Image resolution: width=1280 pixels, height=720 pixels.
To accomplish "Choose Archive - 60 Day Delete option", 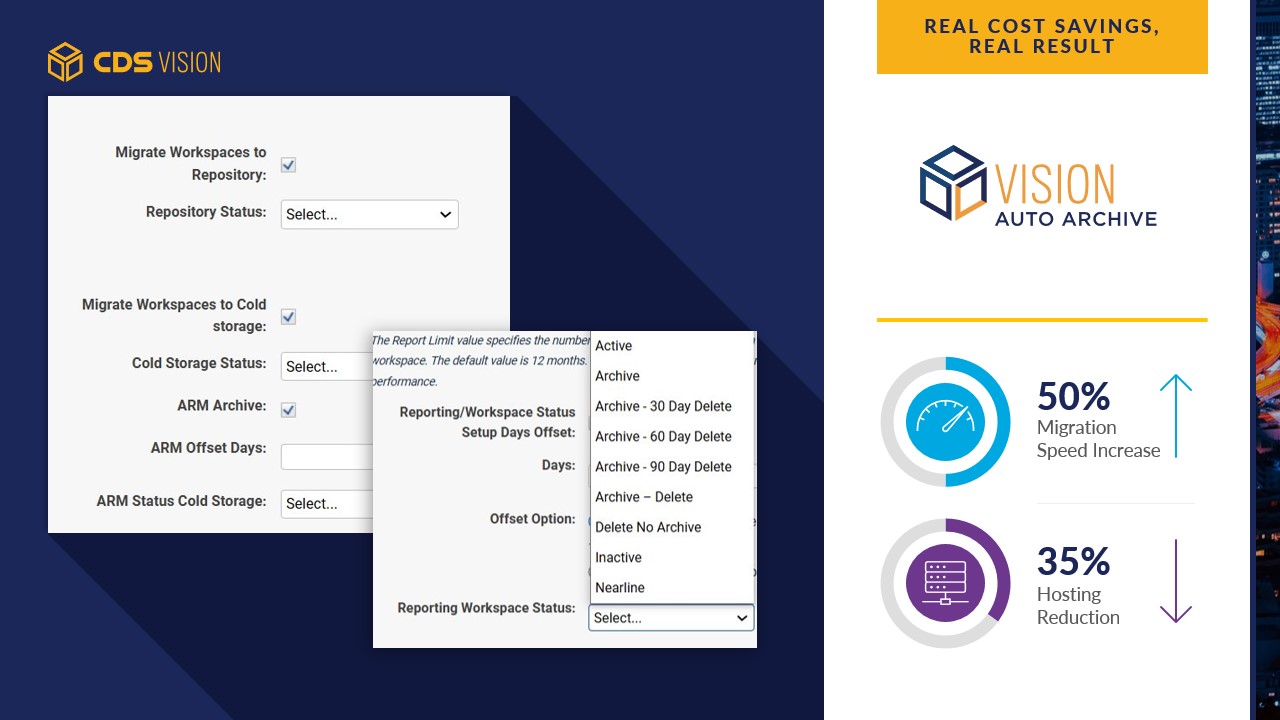I will 671,436.
